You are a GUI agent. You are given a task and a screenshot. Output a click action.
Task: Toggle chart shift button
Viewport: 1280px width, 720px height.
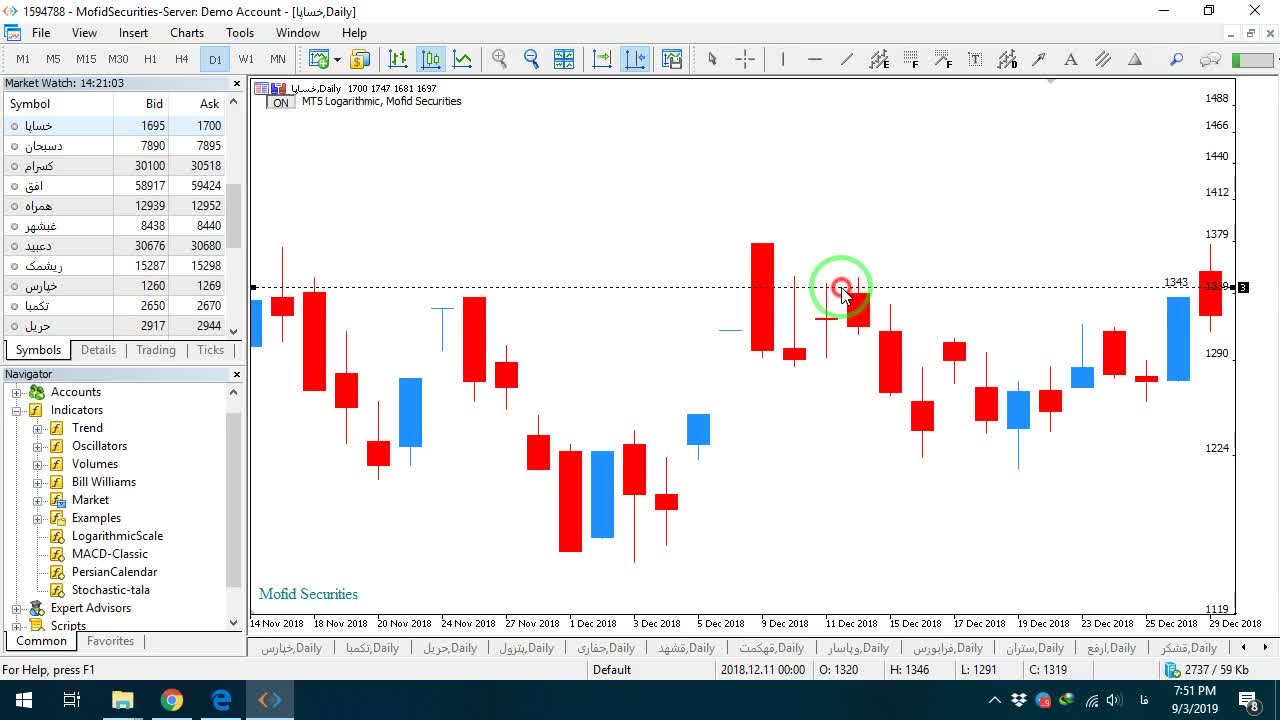pos(635,59)
